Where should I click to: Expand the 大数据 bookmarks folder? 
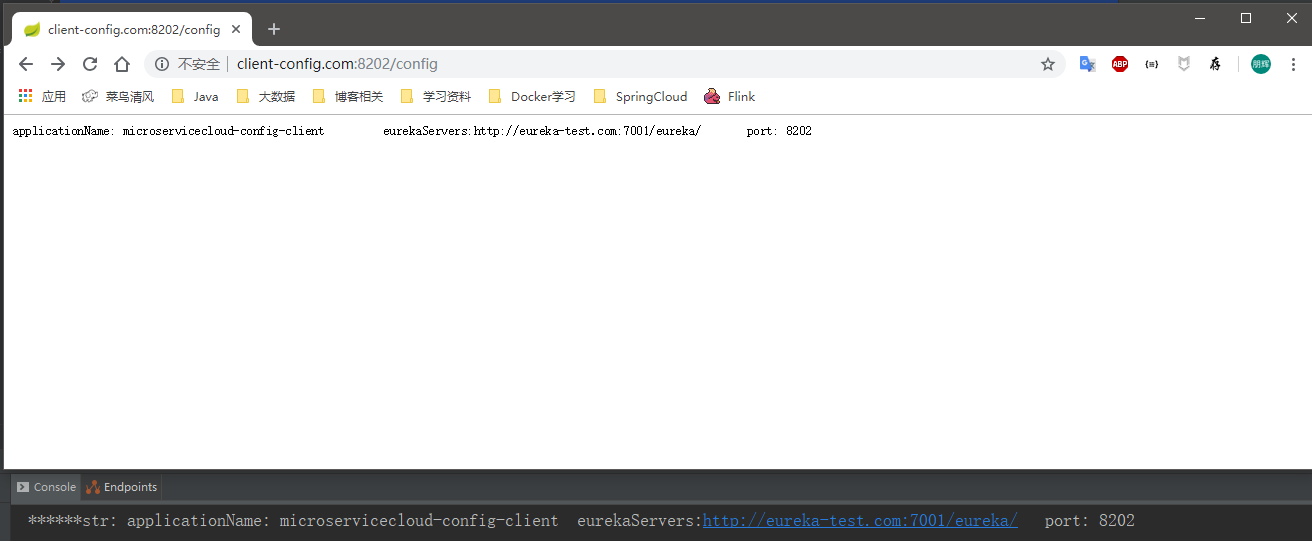point(266,97)
